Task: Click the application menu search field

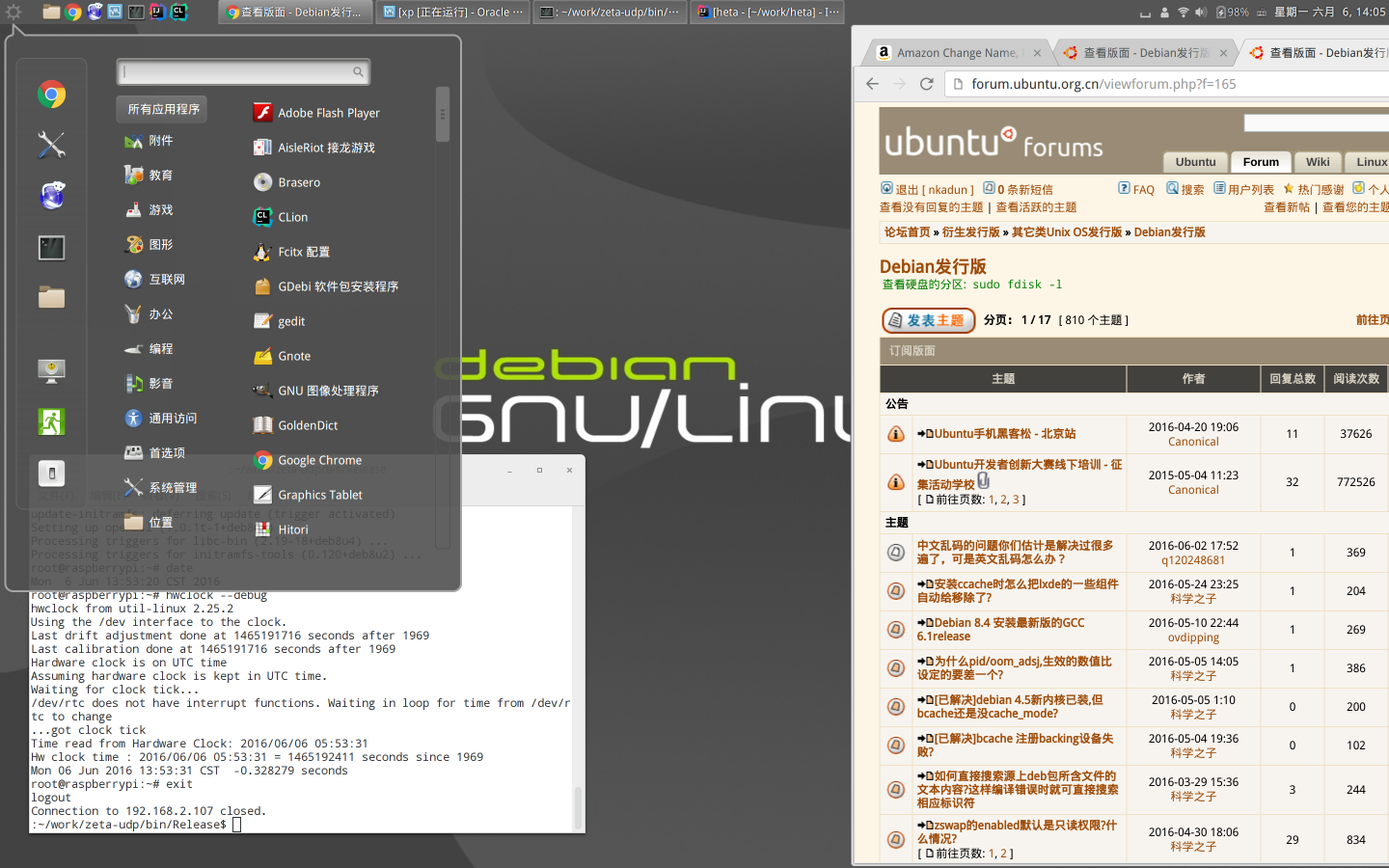Action: coord(243,71)
